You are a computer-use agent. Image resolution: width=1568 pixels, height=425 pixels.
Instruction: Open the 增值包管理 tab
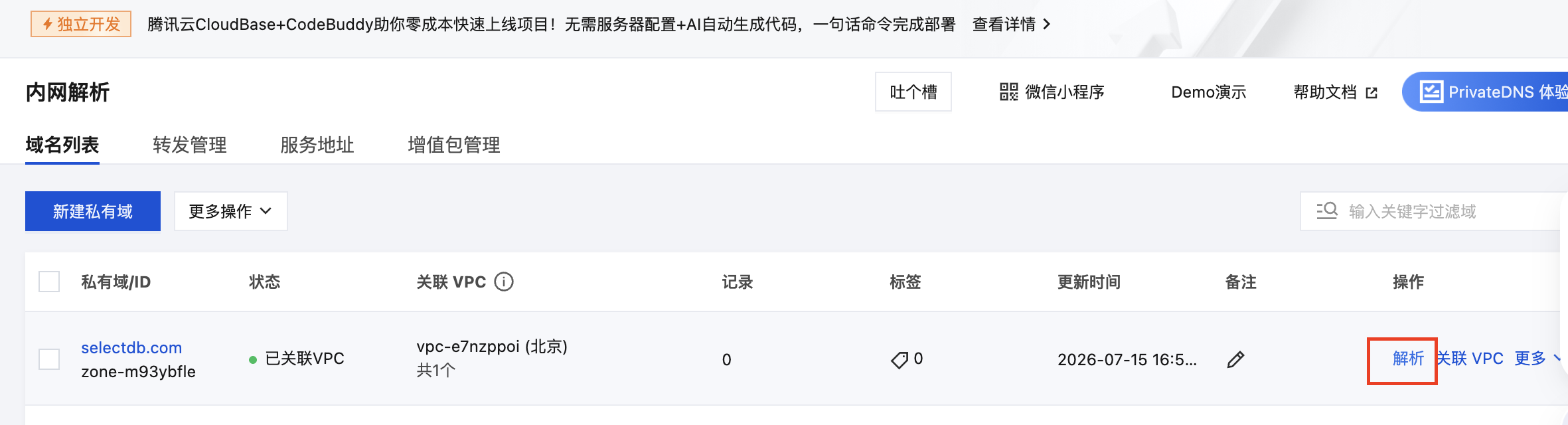tap(454, 145)
